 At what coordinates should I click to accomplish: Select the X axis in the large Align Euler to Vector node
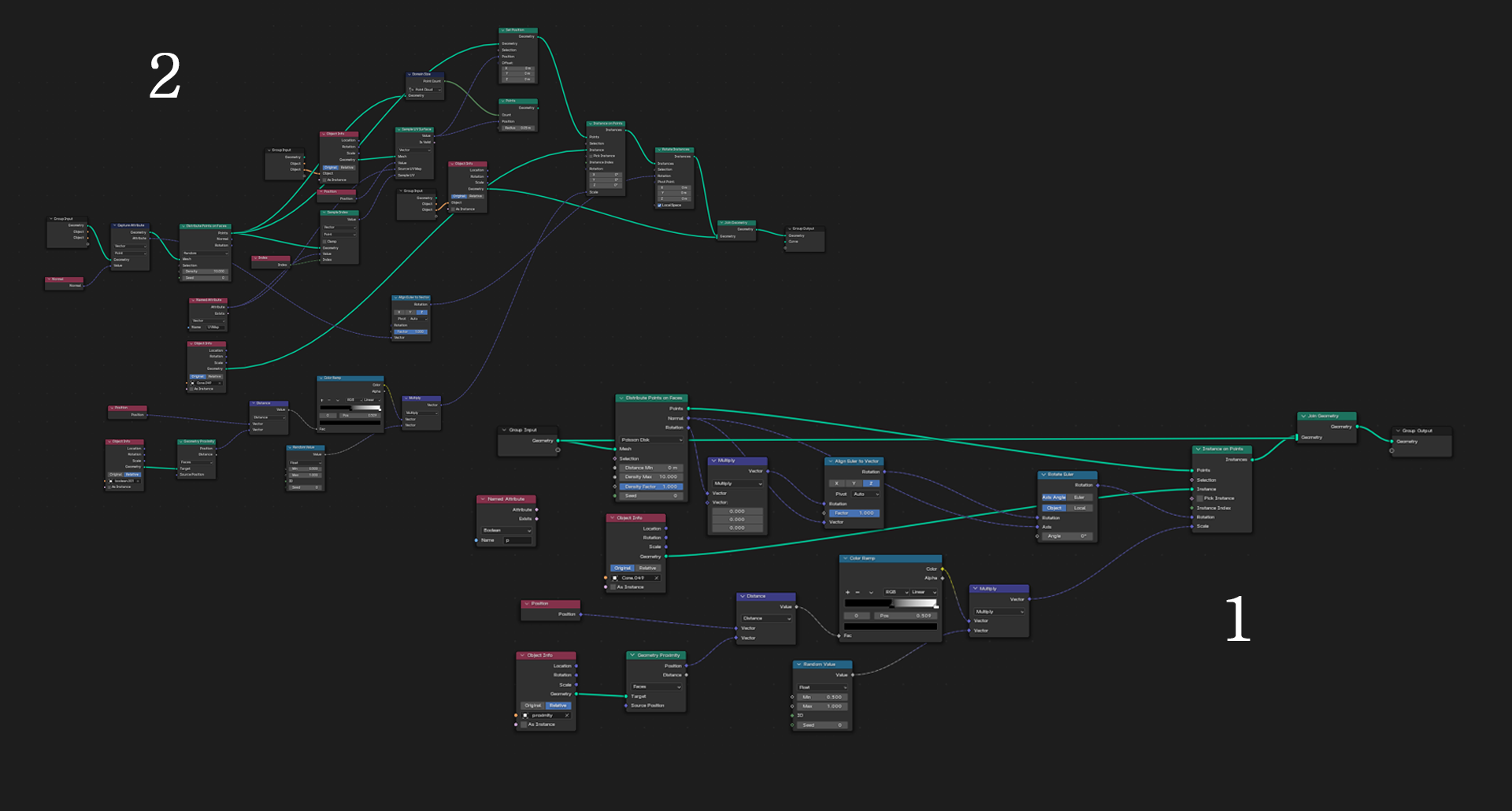point(837,483)
